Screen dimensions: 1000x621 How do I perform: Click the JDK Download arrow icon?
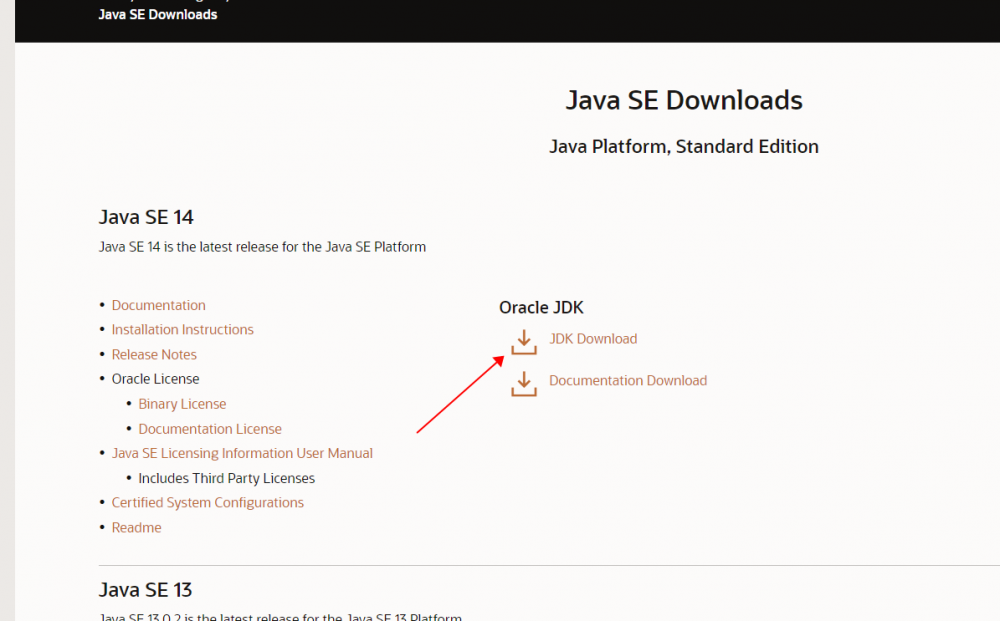pyautogui.click(x=524, y=341)
